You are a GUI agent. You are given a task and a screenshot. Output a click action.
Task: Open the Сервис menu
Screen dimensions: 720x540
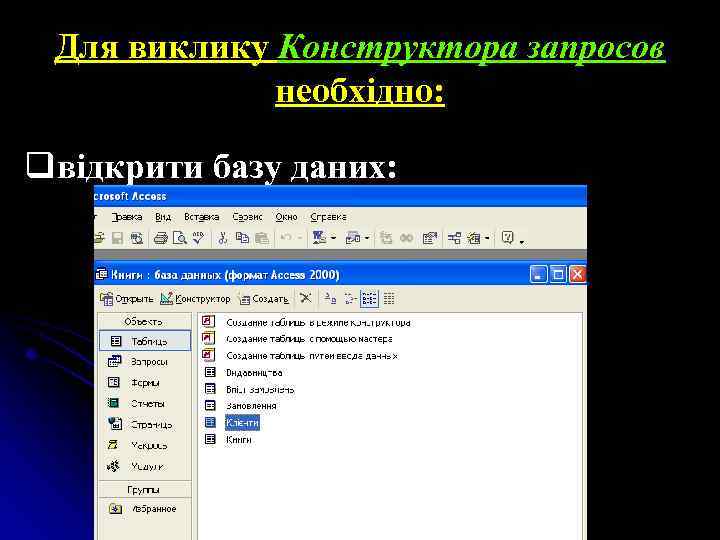coord(248,217)
